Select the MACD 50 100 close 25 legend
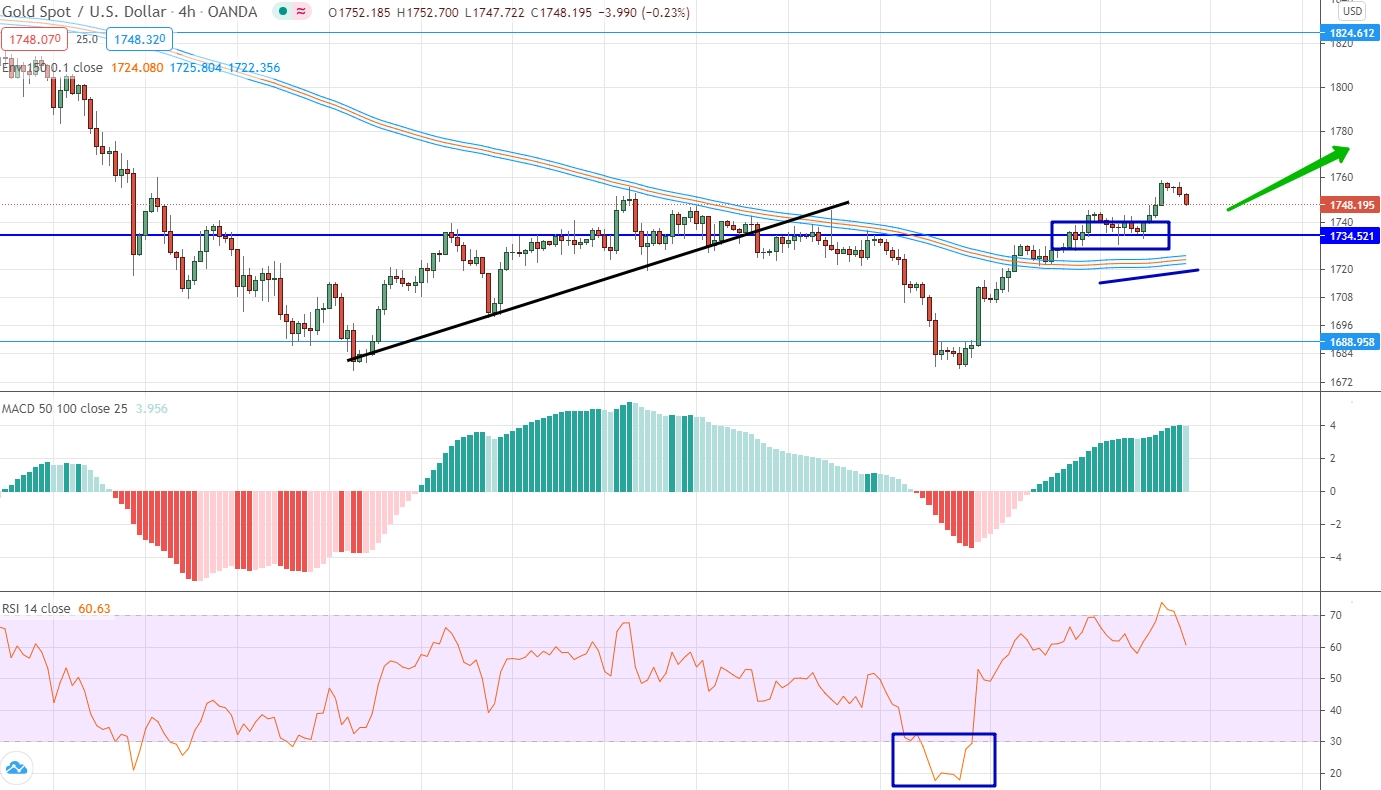 click(64, 409)
